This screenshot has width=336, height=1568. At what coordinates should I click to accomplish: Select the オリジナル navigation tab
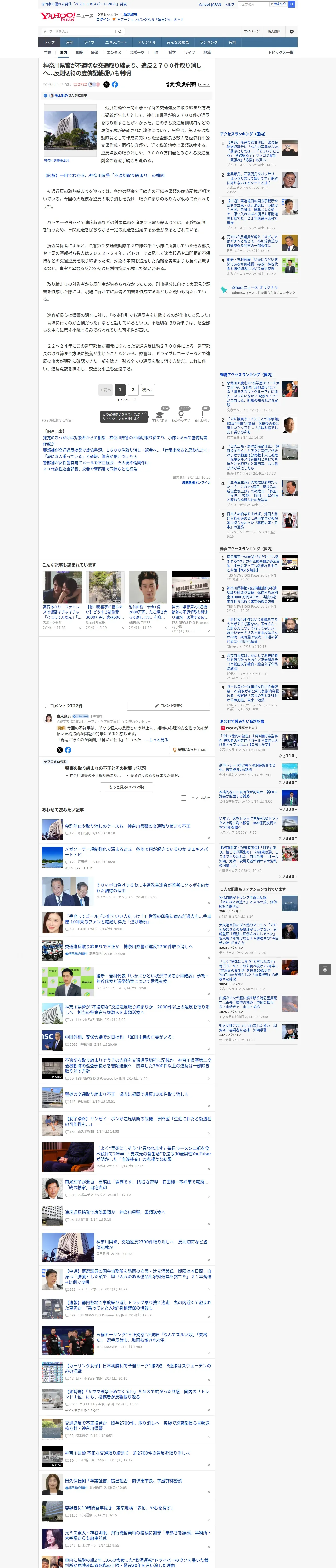147,43
